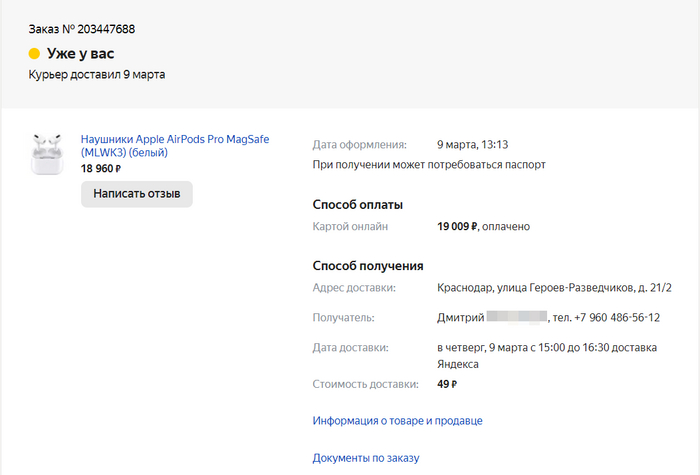Click the Способ оплаты heading
This screenshot has height=475, width=700.
coord(357,204)
